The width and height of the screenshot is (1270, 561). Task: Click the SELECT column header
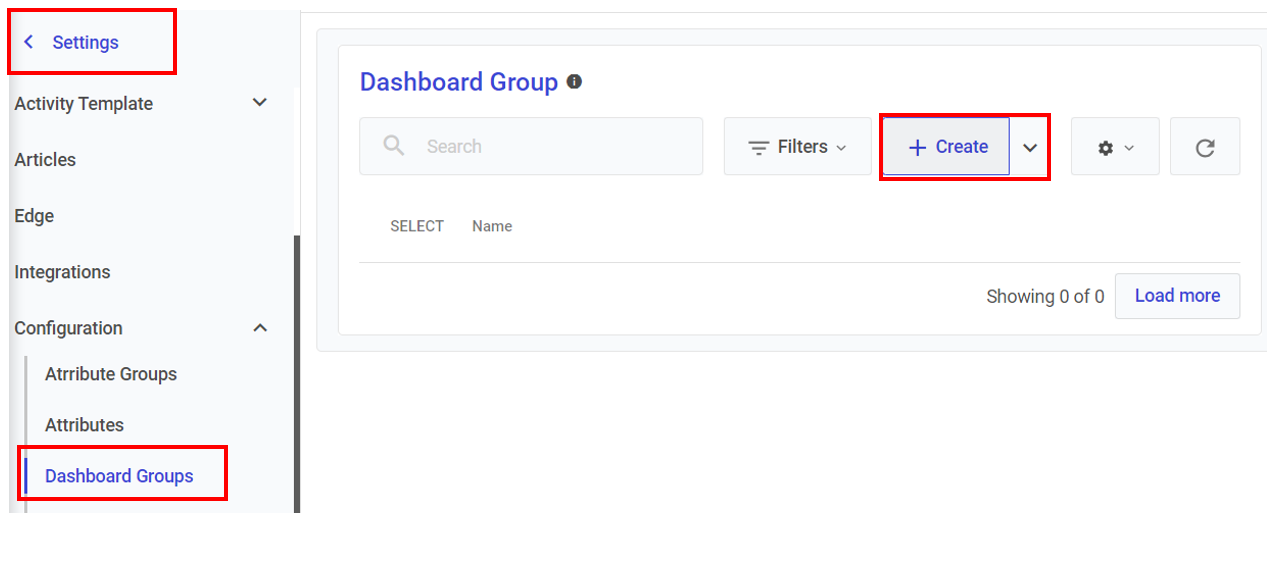coord(417,226)
